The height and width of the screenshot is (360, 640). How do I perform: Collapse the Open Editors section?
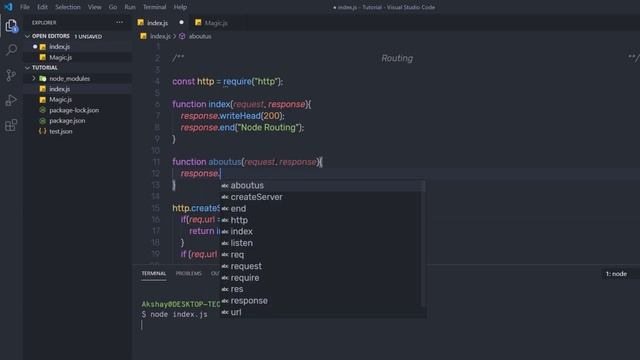[x=27, y=36]
